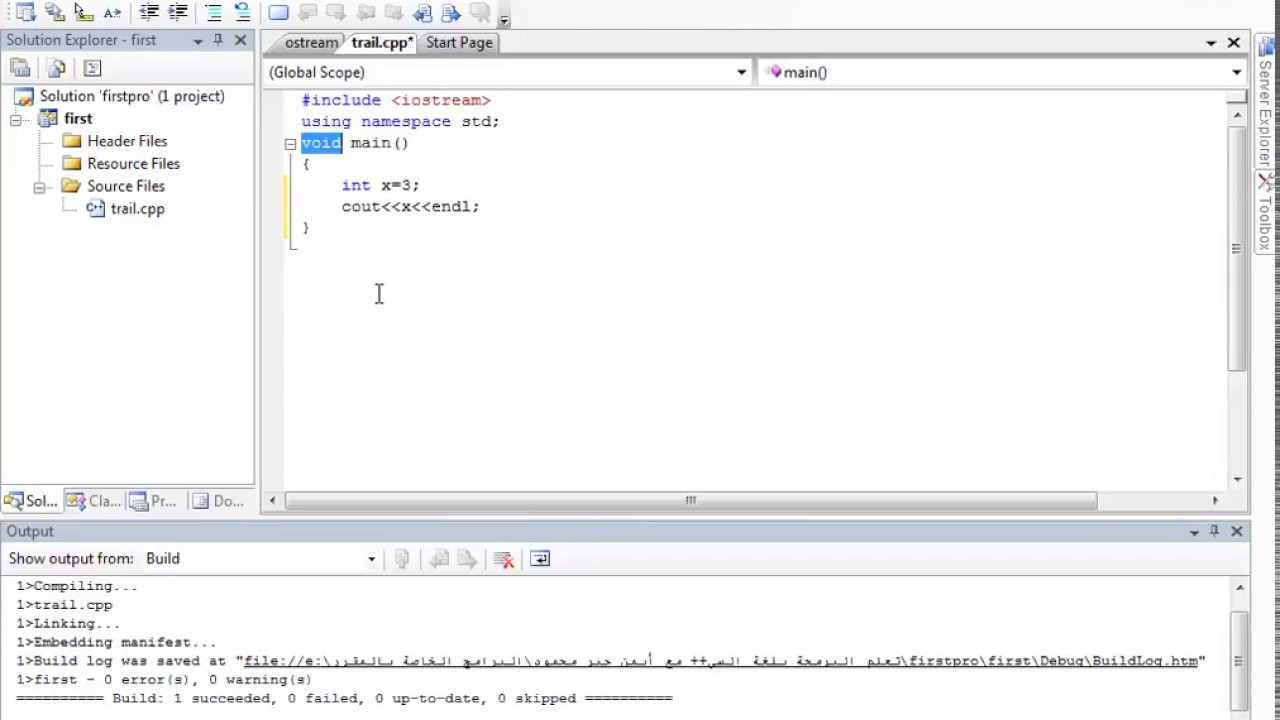
Task: Toggle word wrap in Output window
Action: pos(540,559)
